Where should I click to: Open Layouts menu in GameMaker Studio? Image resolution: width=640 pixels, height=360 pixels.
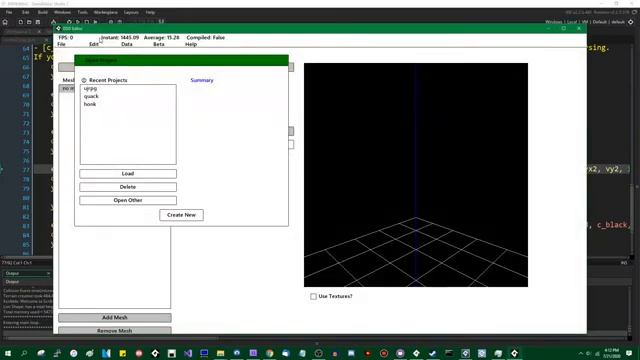[131, 12]
